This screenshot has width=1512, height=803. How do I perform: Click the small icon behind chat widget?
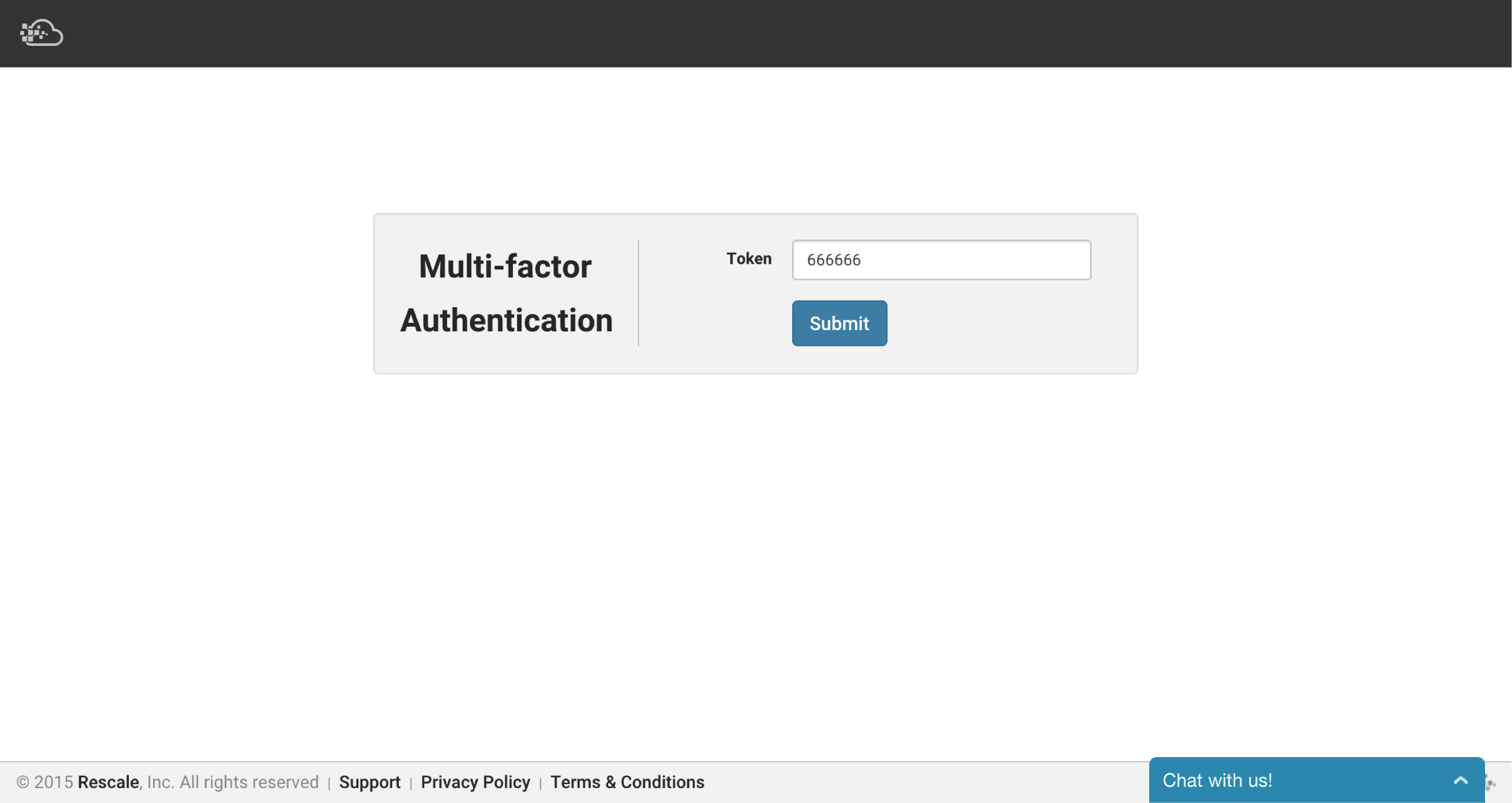click(1491, 782)
